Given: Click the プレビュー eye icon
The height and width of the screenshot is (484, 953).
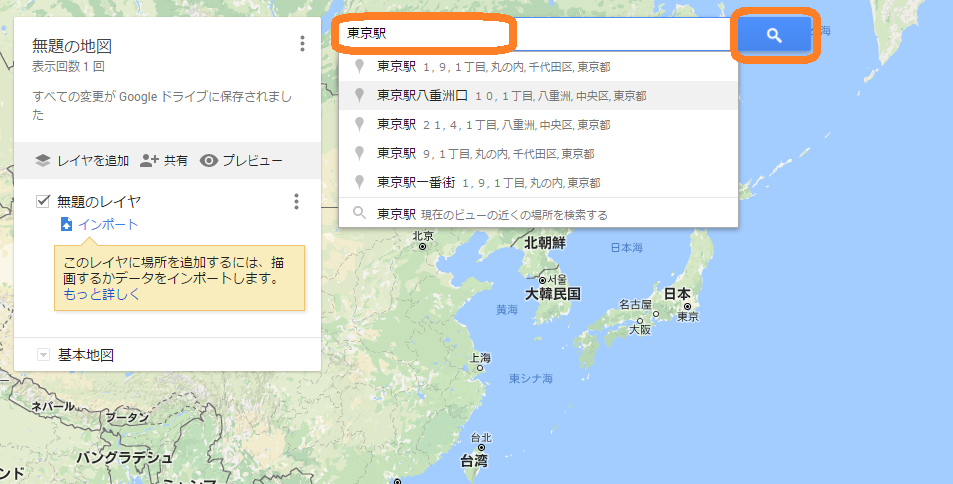Looking at the screenshot, I should pos(208,161).
